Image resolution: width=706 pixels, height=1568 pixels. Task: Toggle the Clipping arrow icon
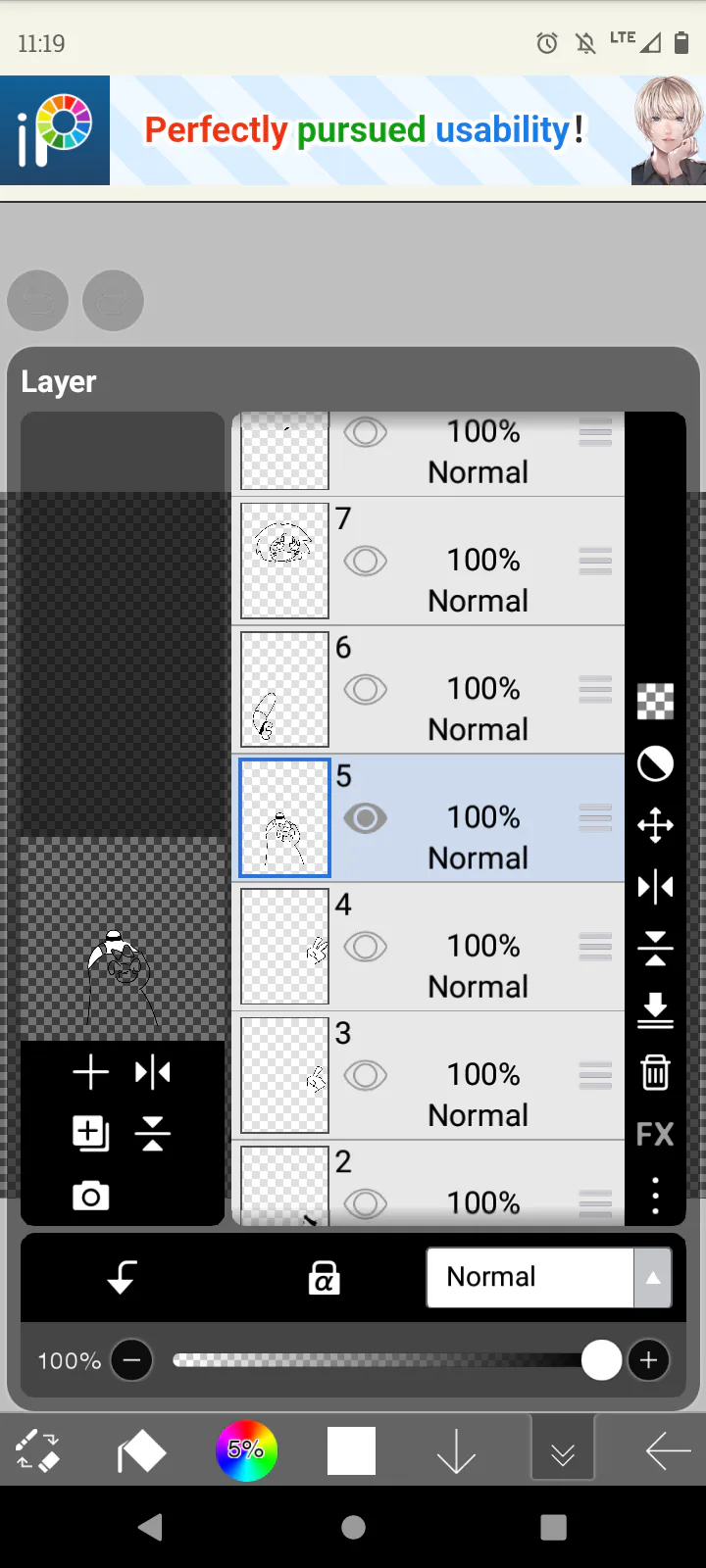(x=122, y=1278)
